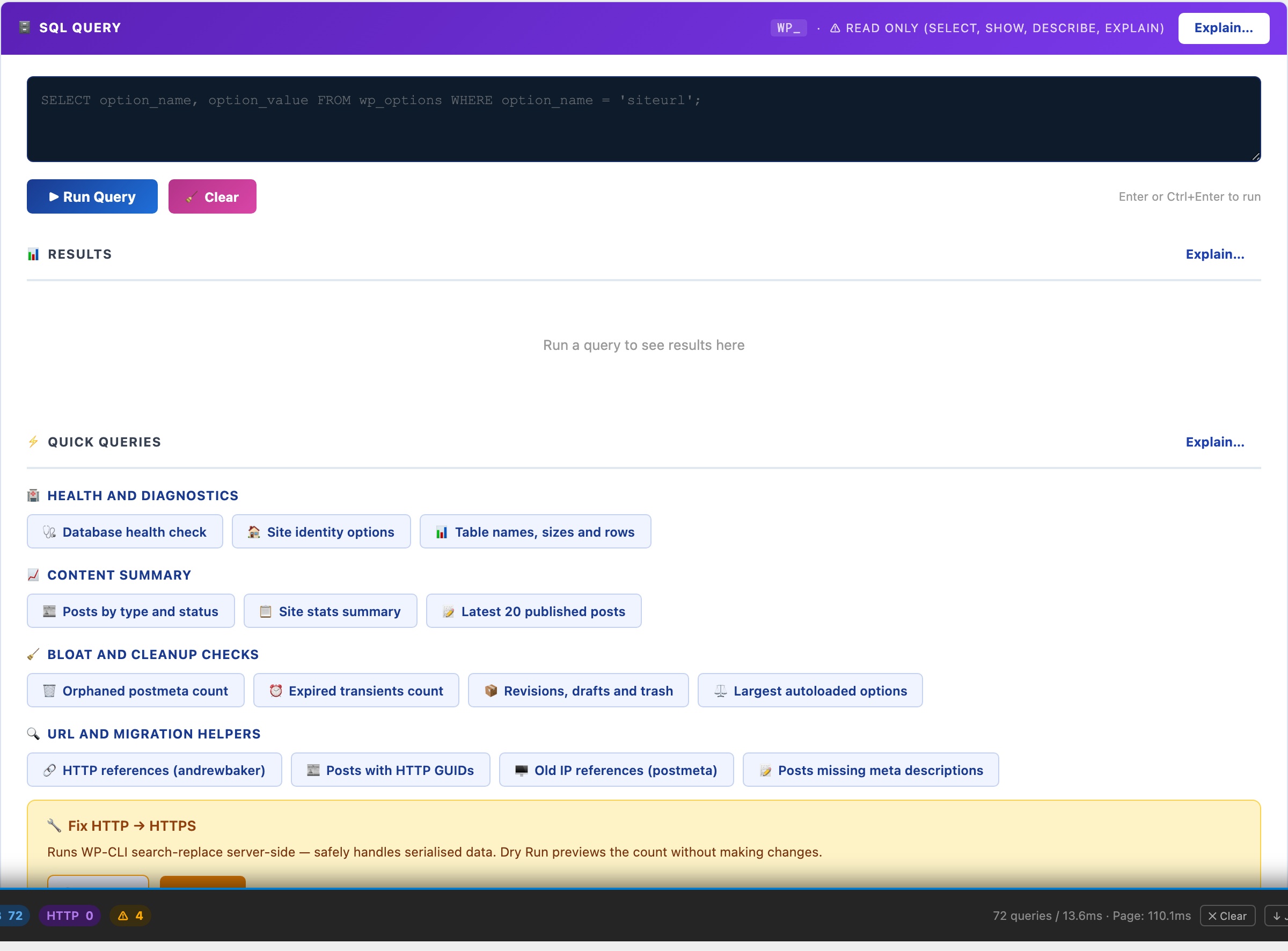
Task: Run the Revisions, drafts and trash query
Action: [579, 690]
